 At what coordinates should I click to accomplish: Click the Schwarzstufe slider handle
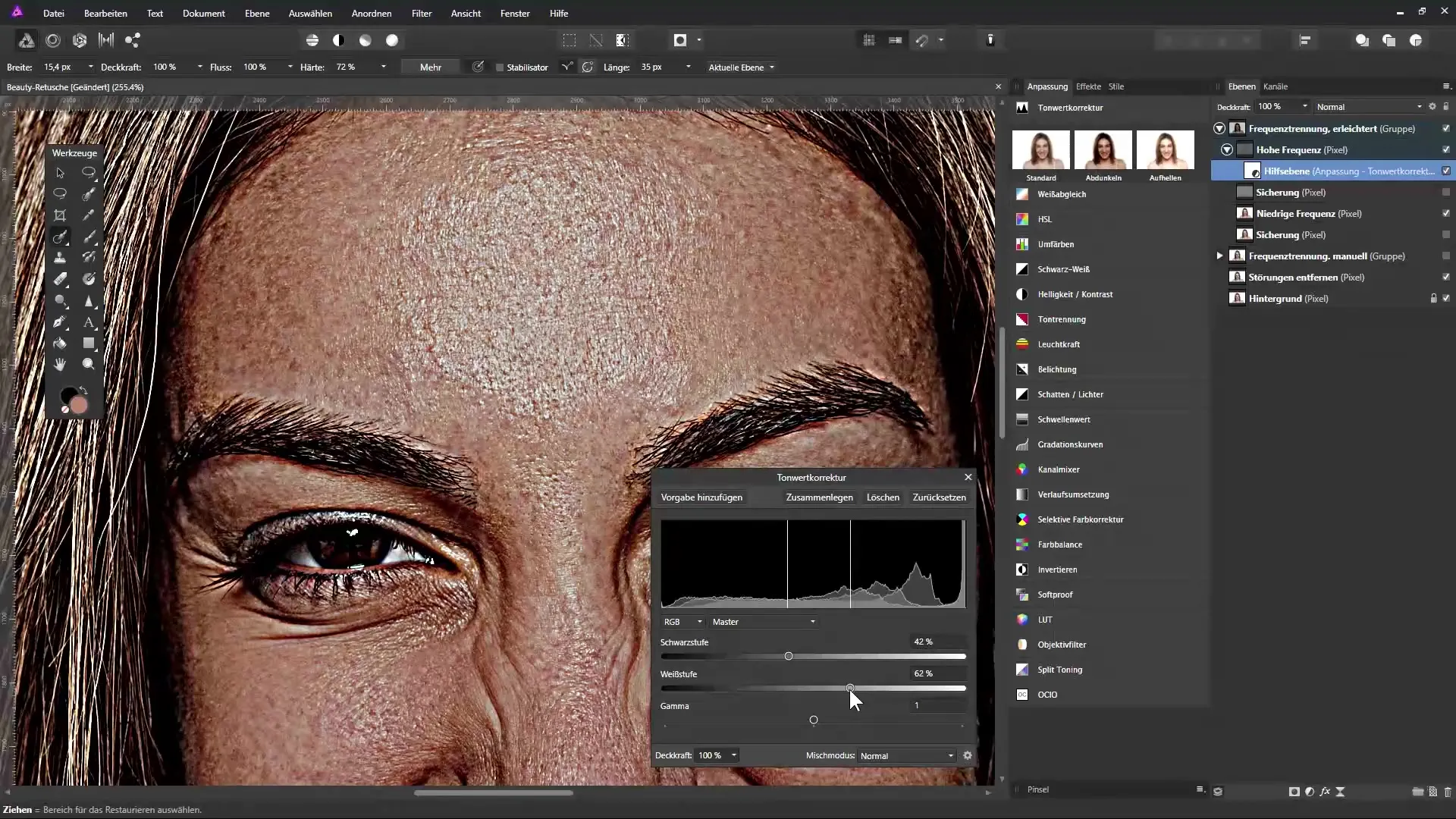point(789,656)
